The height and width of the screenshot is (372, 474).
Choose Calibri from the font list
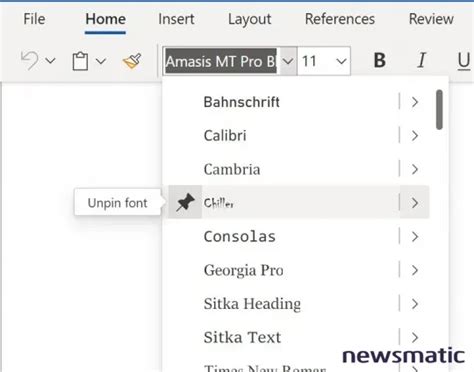[225, 136]
